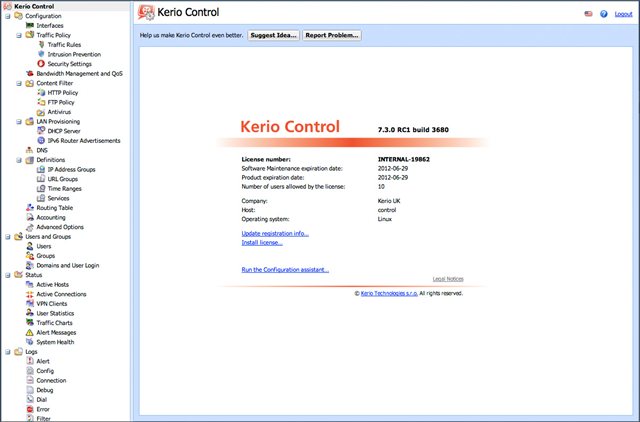
Task: Open the Alert log
Action: 43,361
